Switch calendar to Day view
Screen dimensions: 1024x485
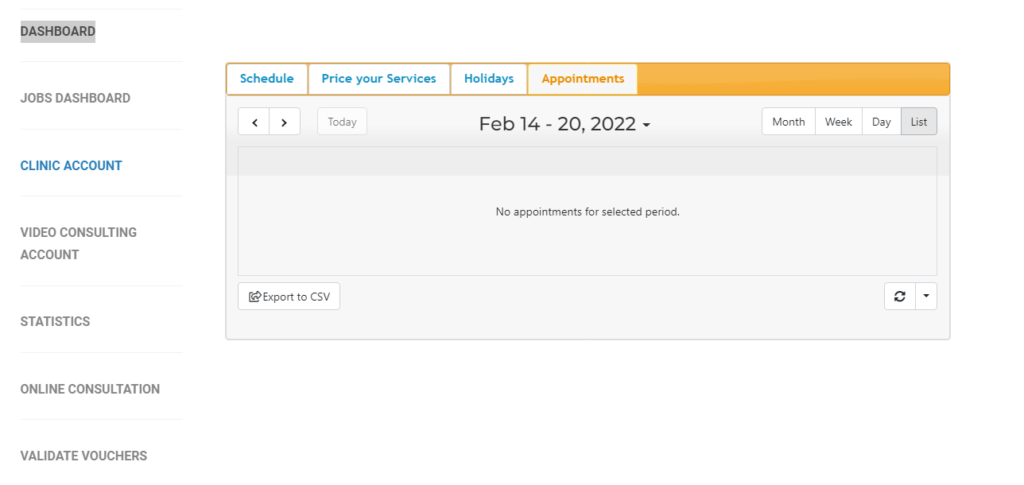[882, 121]
